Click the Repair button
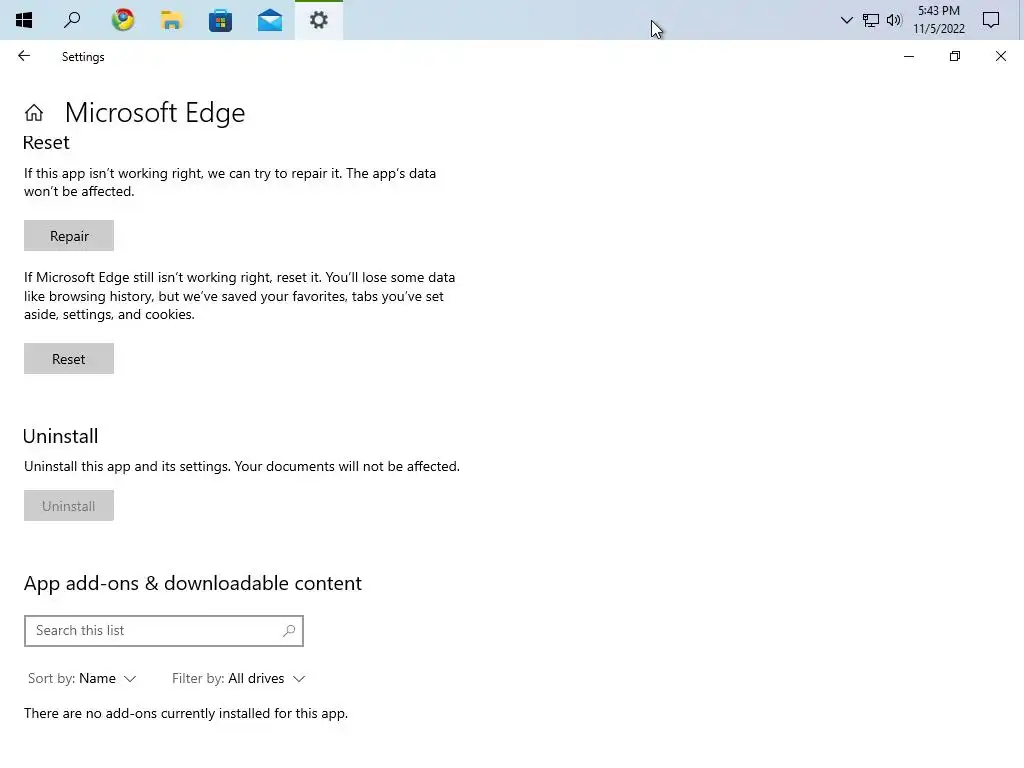Viewport: 1024px width, 768px height. click(x=69, y=236)
